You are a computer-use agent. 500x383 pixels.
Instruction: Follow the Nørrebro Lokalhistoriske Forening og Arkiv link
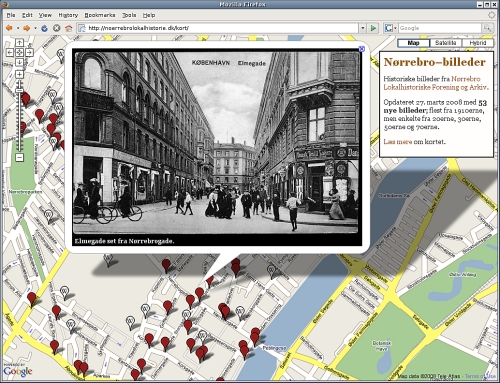(436, 83)
